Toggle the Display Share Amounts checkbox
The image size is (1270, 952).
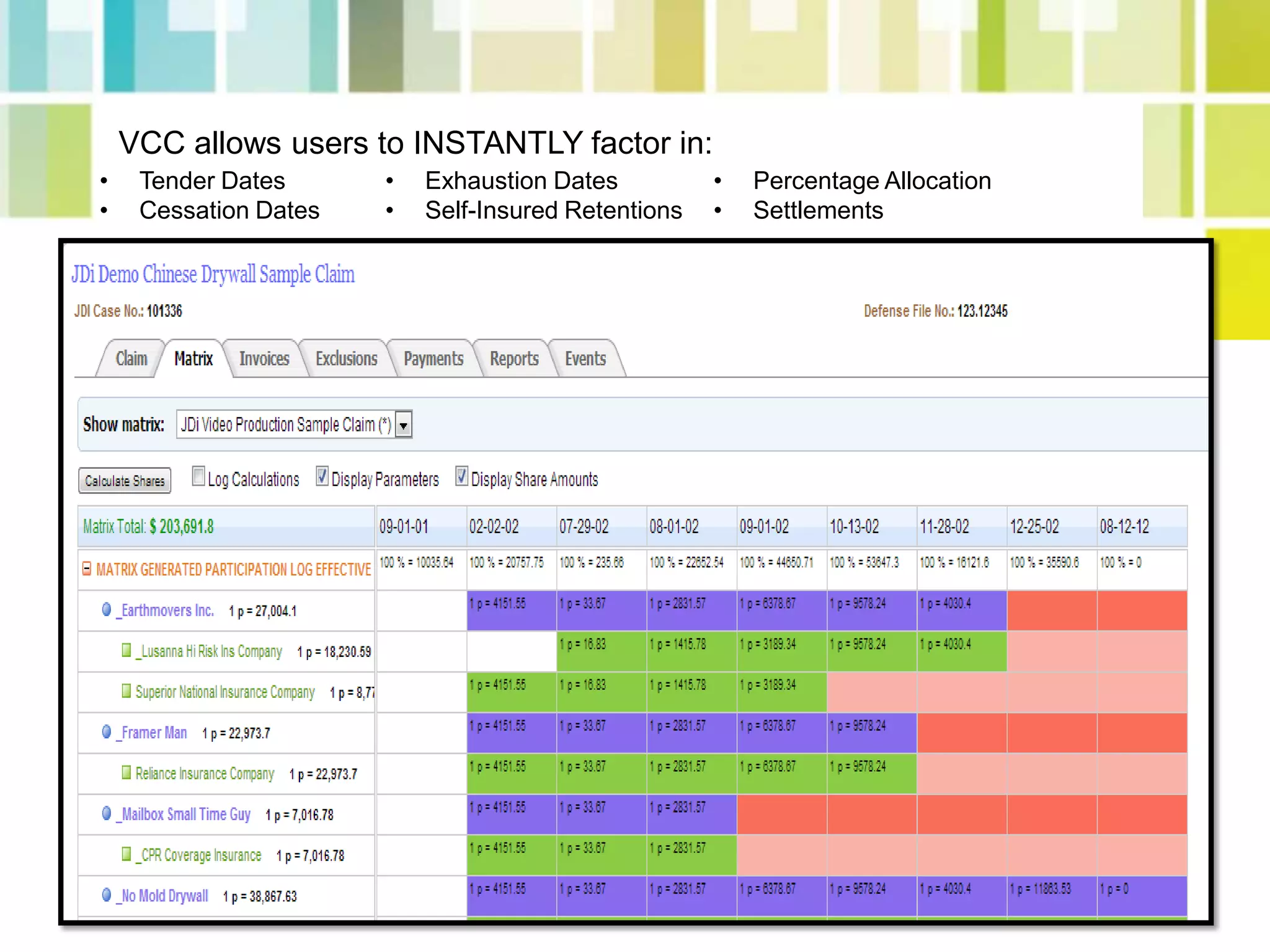(461, 477)
